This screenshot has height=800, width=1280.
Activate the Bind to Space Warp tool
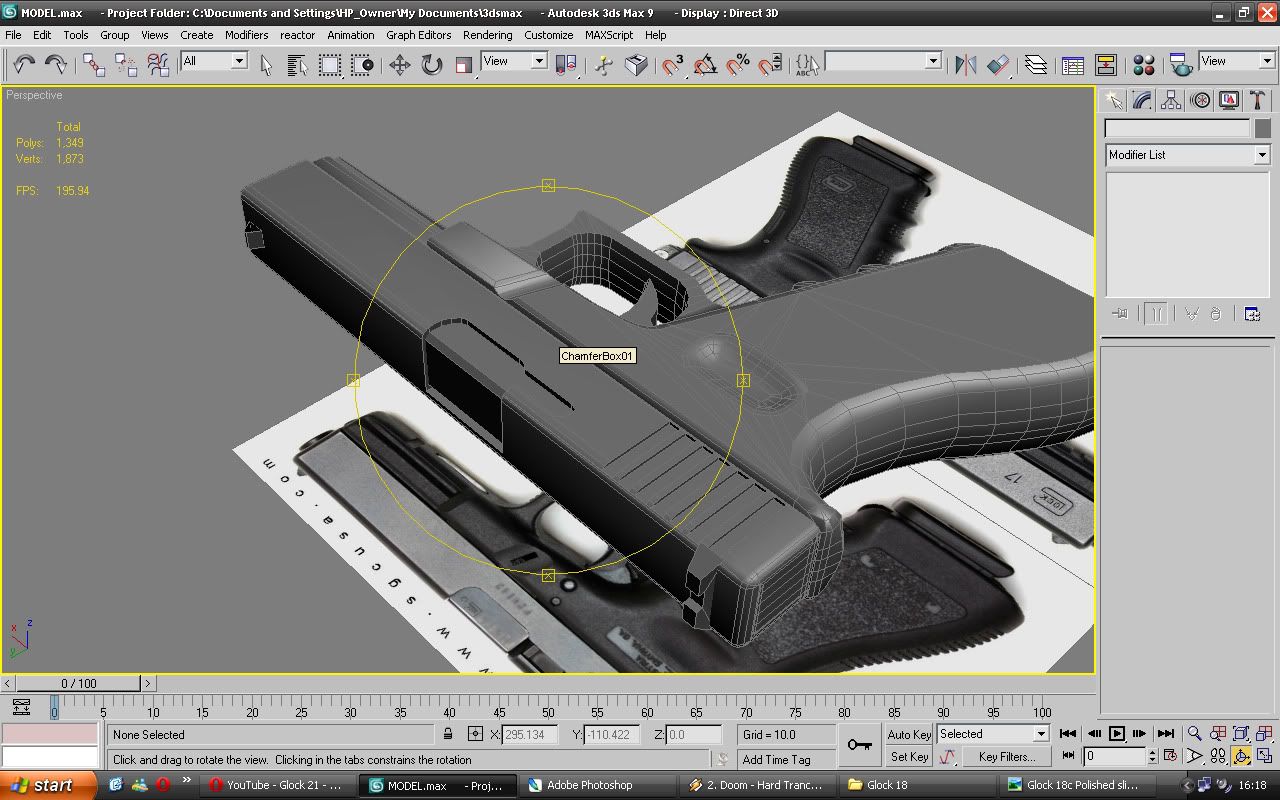point(158,65)
